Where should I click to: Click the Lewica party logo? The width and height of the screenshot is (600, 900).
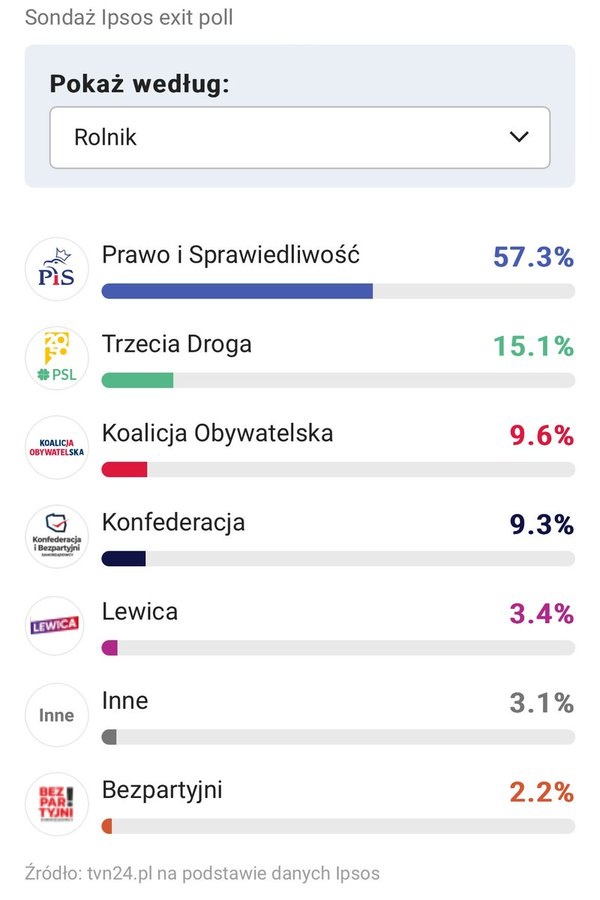pos(57,626)
